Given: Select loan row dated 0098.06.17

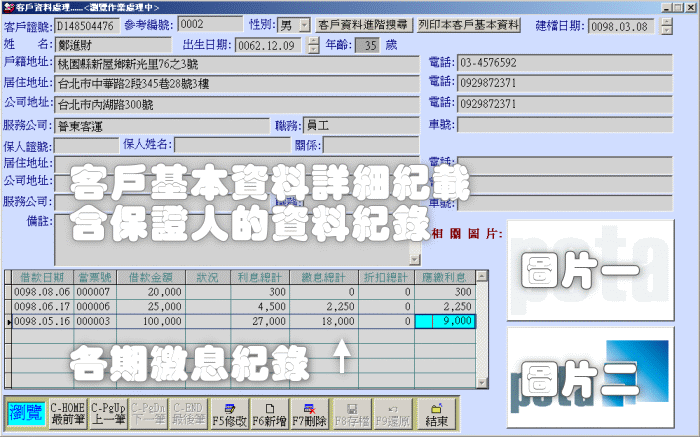Looking at the screenshot, I should pos(243,307).
